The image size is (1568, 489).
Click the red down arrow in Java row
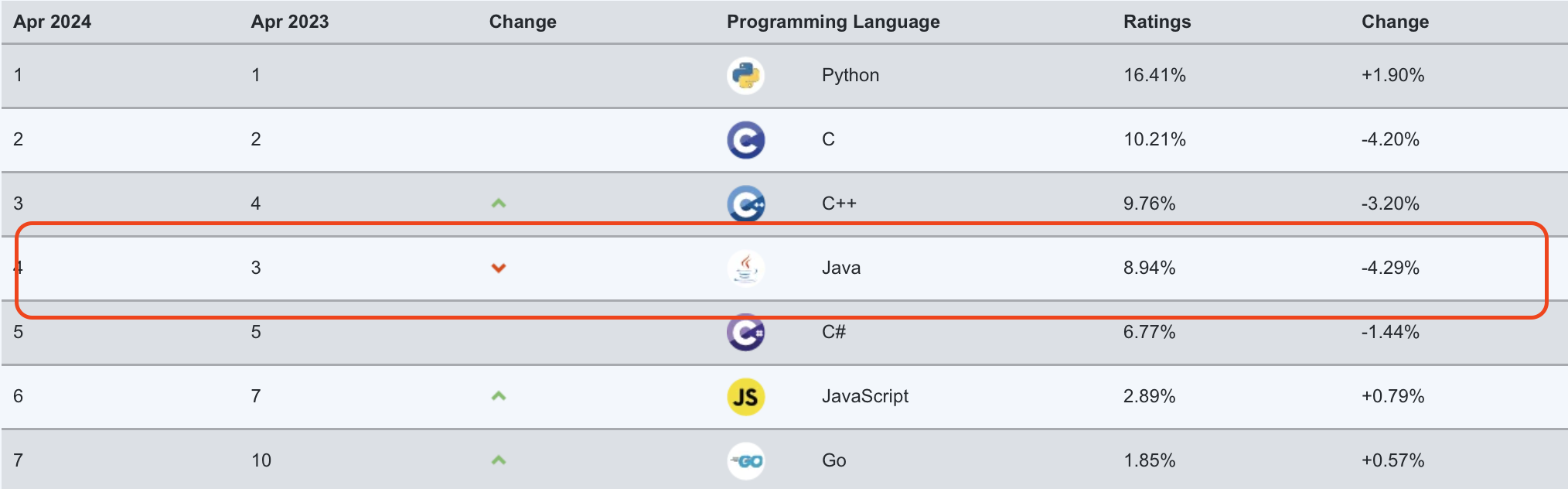coord(499,268)
